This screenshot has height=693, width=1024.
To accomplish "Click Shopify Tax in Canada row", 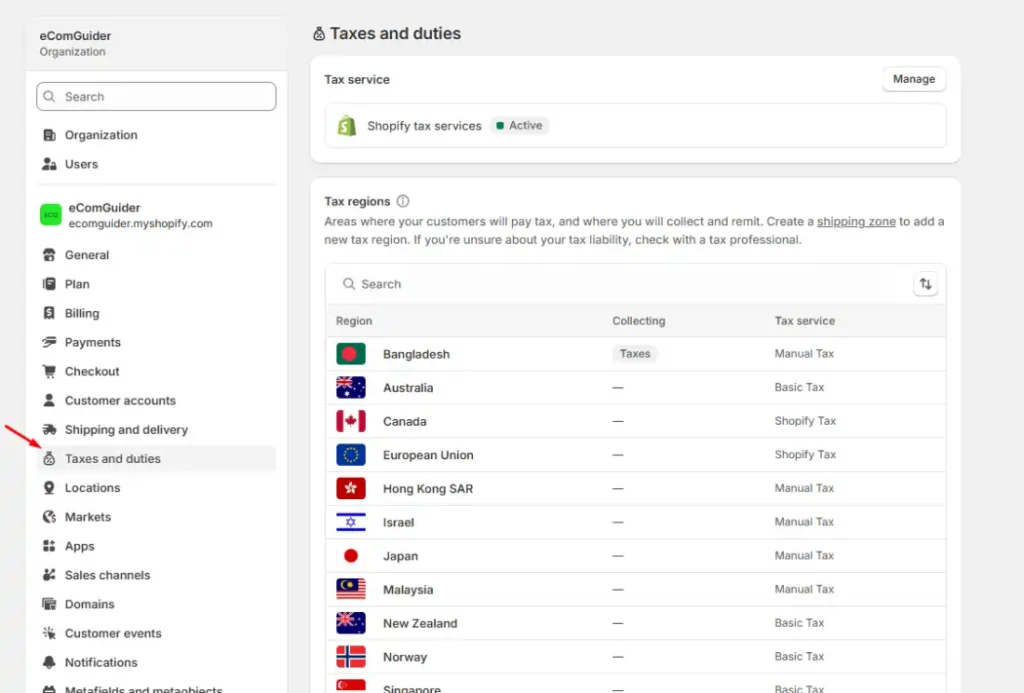I will [805, 421].
